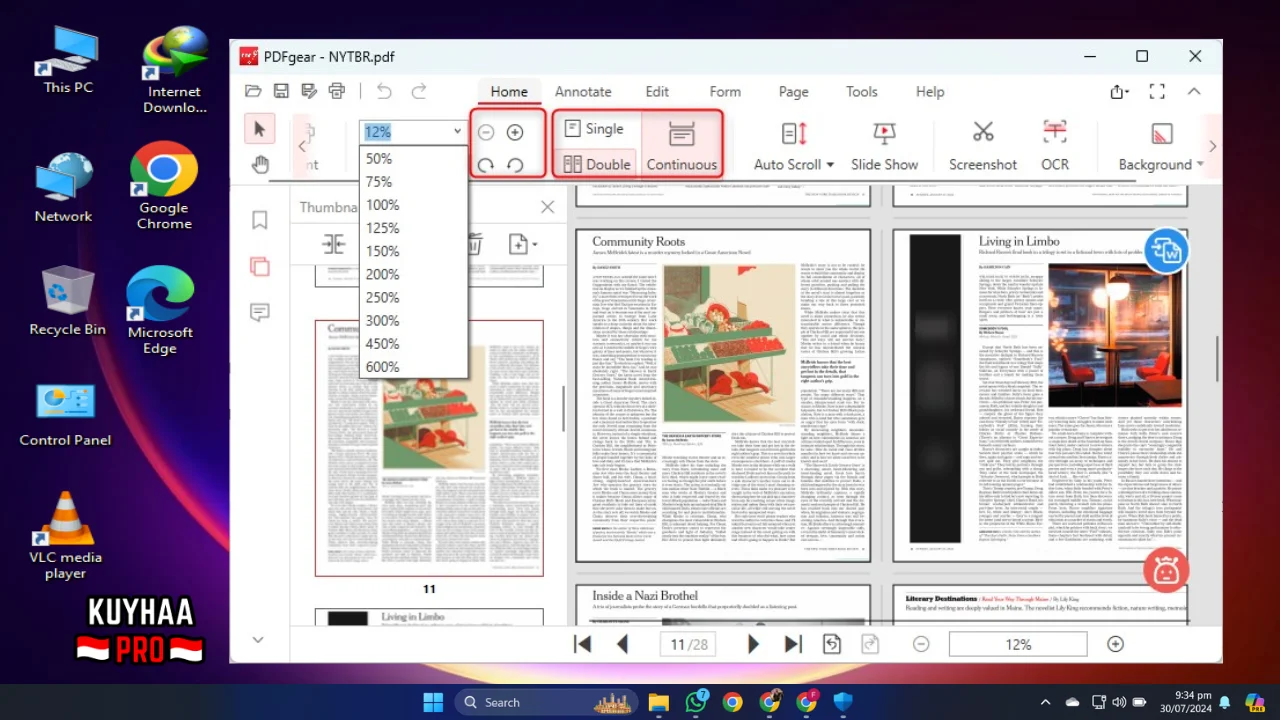The height and width of the screenshot is (720, 1280).
Task: Choose 50% from the zoom list
Action: click(413, 159)
